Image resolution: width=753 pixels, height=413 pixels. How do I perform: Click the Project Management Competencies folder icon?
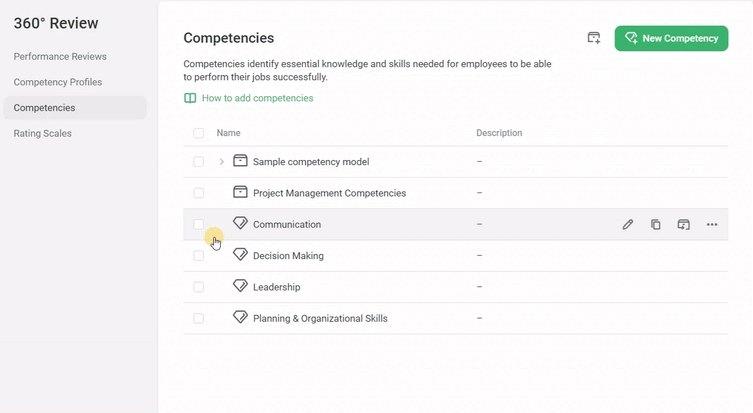click(x=240, y=192)
